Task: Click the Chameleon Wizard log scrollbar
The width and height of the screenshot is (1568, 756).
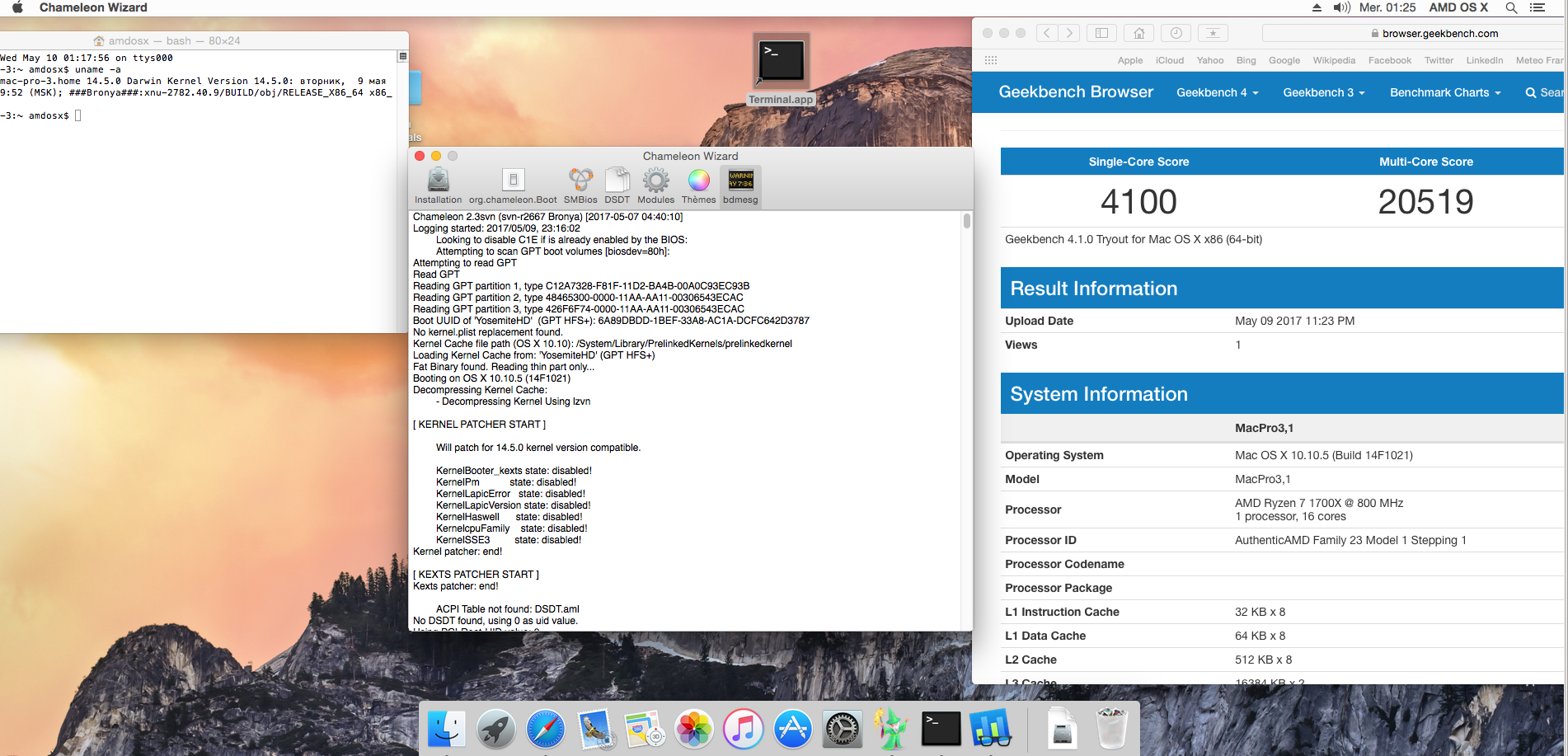Action: pyautogui.click(x=966, y=221)
